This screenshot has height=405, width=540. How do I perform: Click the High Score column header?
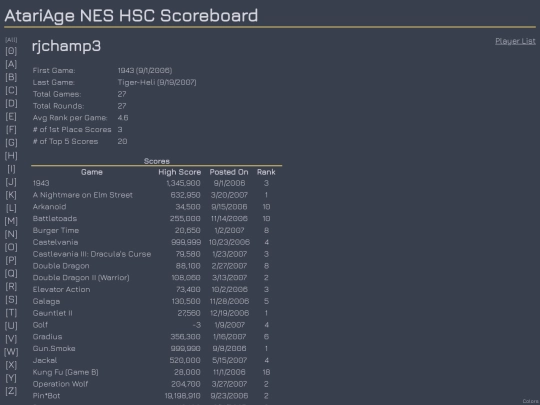click(179, 172)
